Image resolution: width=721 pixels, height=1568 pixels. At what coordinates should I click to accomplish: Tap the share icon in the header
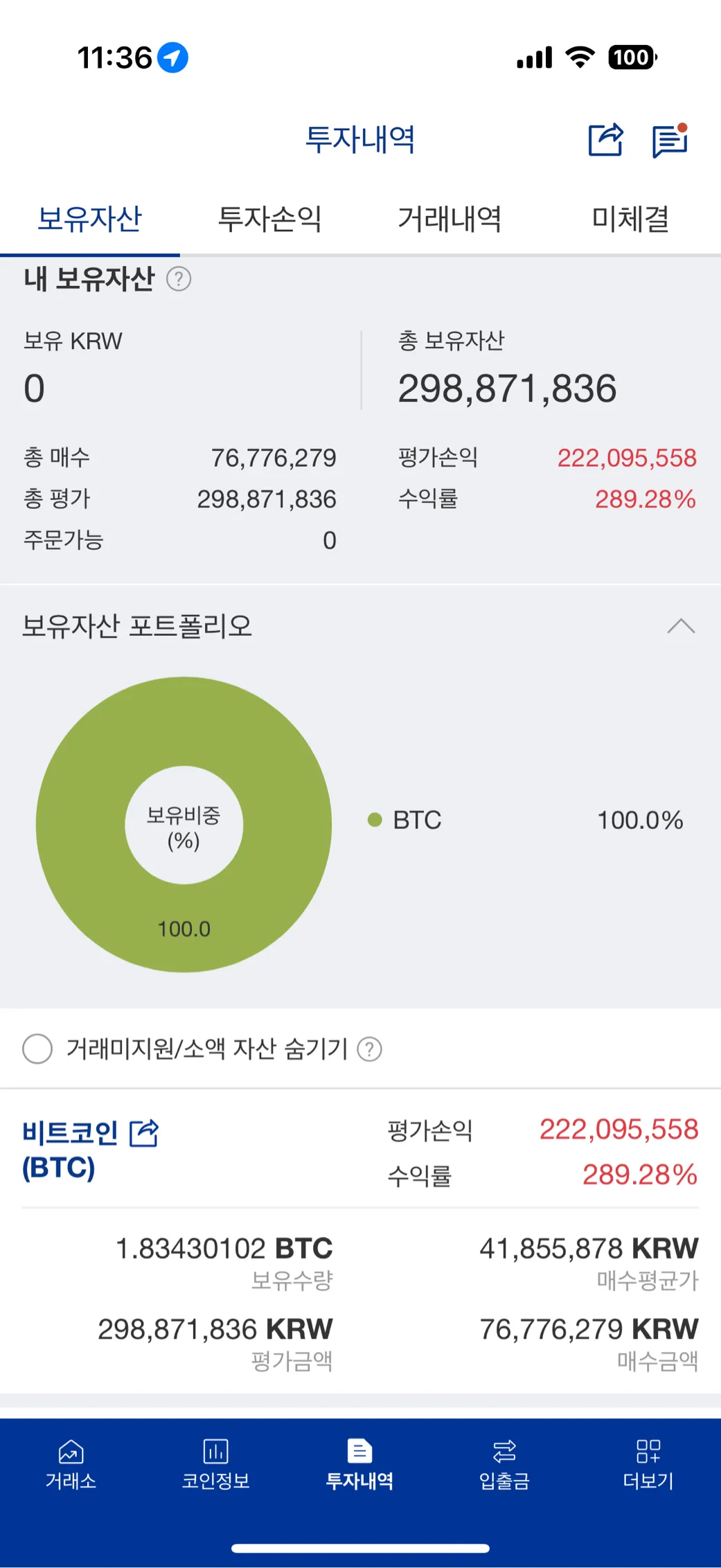coord(605,140)
